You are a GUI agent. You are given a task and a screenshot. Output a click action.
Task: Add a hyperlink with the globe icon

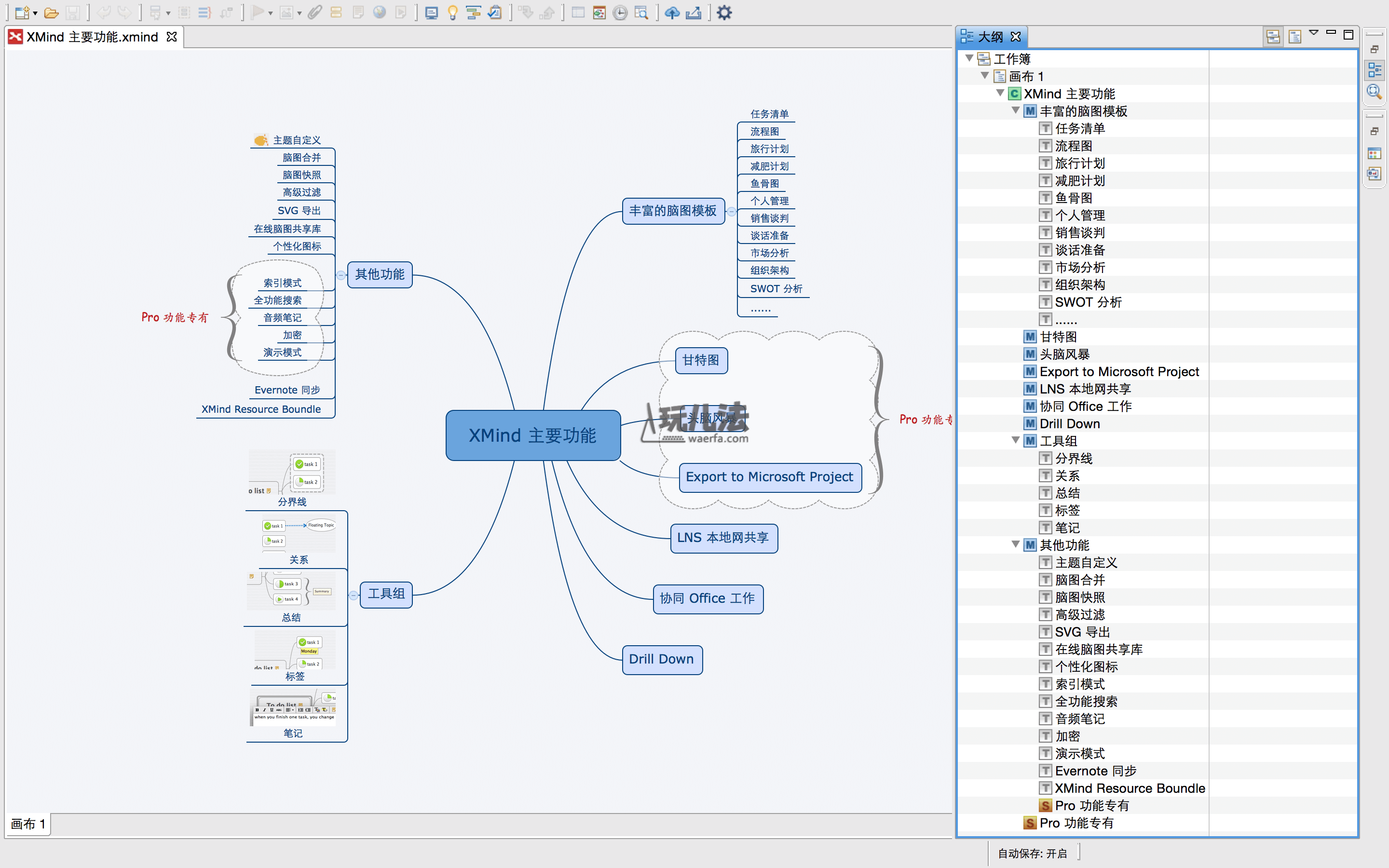(x=380, y=13)
